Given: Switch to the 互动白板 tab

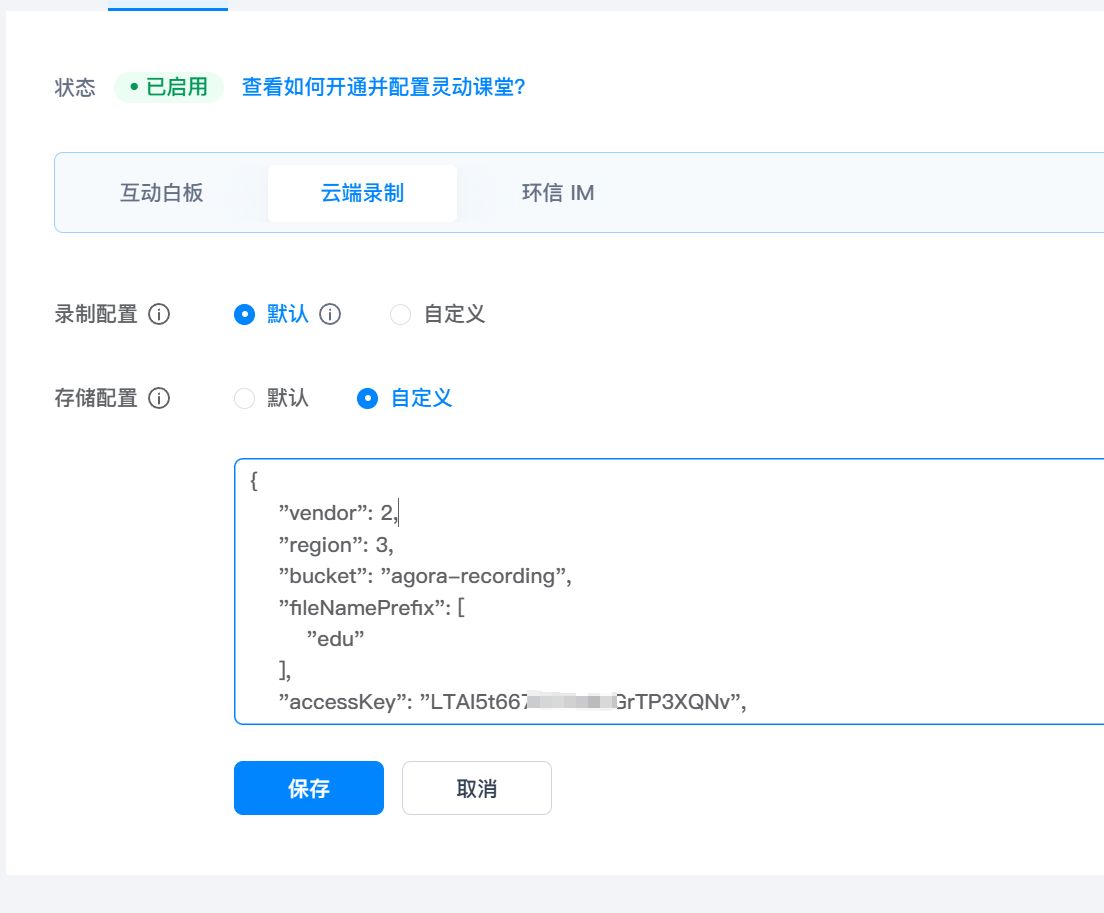Looking at the screenshot, I should (161, 193).
